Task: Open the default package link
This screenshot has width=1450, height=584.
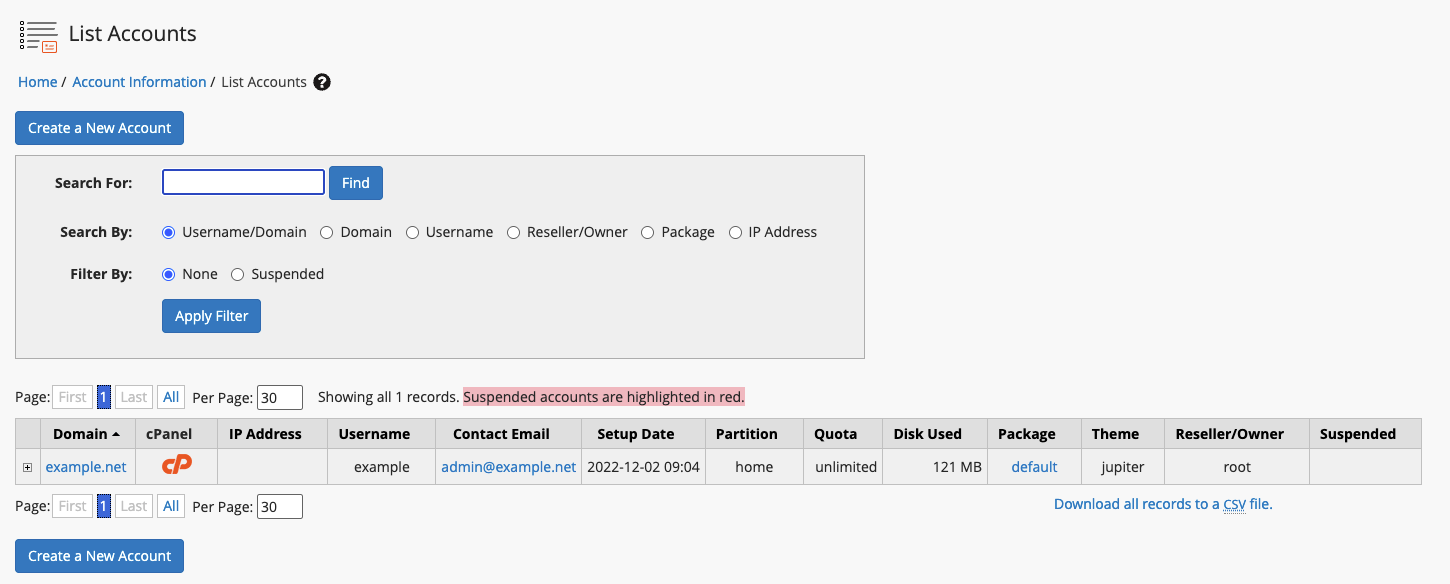Action: pos(1034,467)
